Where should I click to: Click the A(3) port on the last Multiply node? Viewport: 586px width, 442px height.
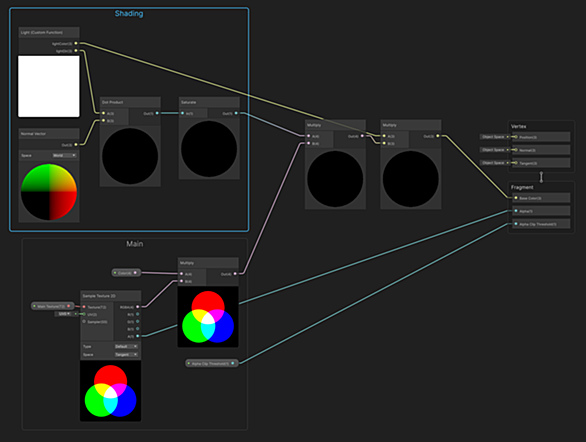click(x=384, y=136)
